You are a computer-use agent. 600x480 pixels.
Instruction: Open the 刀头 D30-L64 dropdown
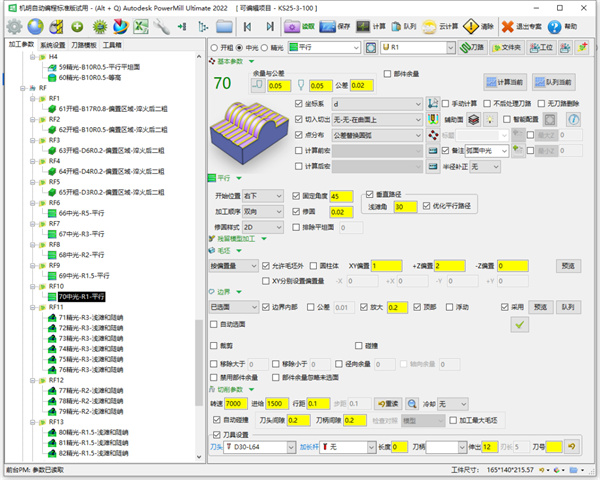click(x=258, y=446)
